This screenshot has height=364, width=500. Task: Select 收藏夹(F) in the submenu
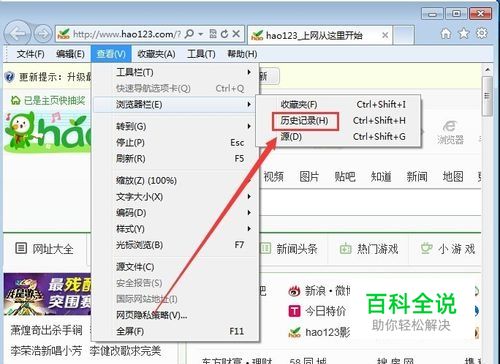pos(339,105)
